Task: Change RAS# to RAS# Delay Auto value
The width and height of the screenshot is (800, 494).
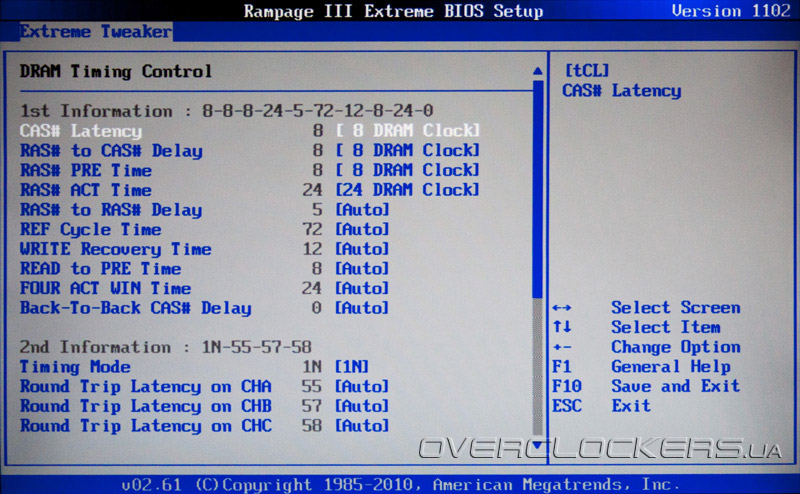Action: (362, 210)
